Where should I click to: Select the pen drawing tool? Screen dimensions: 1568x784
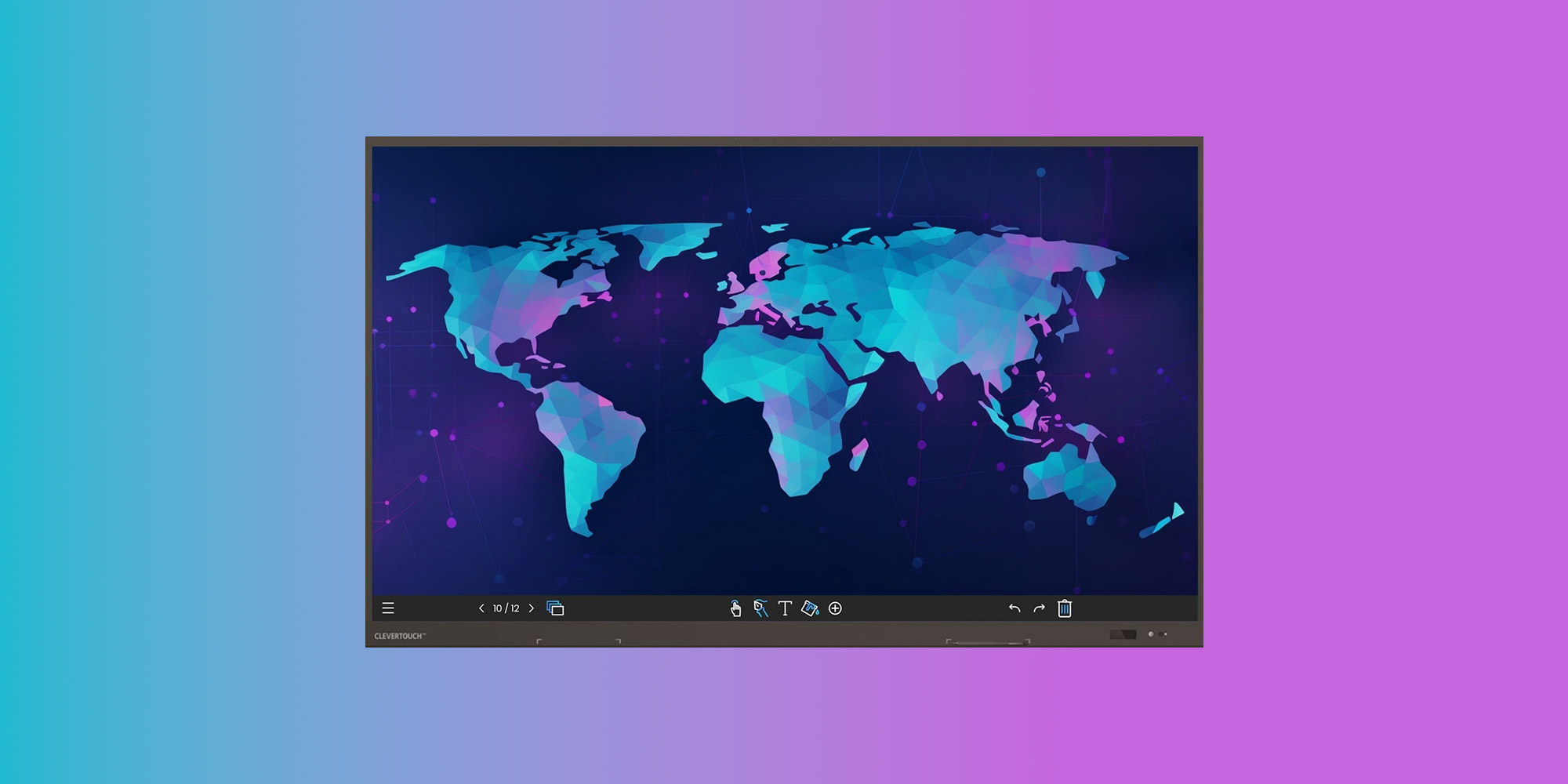760,608
